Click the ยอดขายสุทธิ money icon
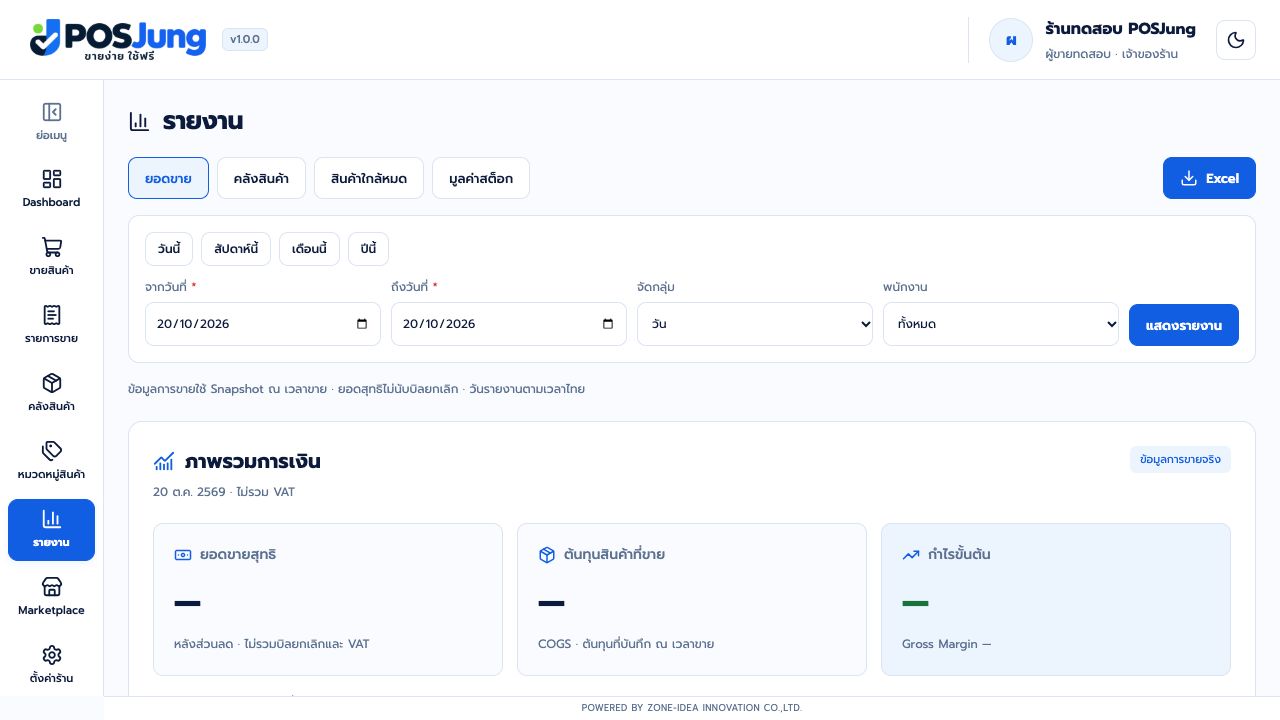This screenshot has height=720, width=1280. tap(183, 555)
